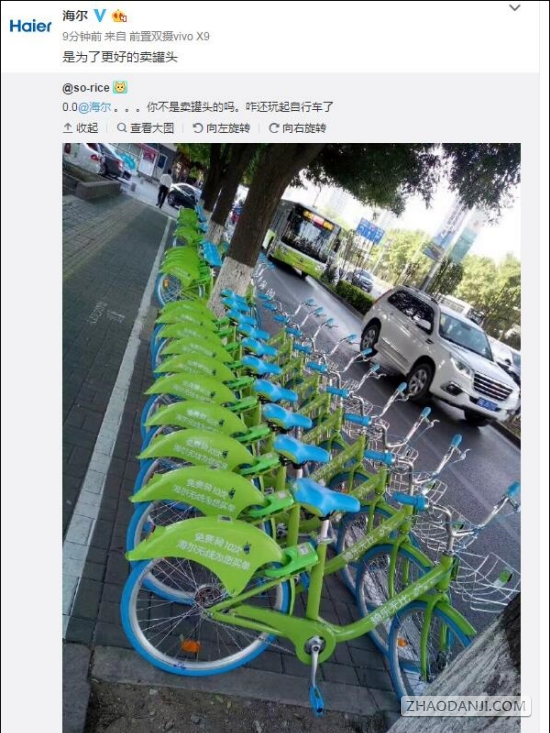Click the membership crown badge icon

click(x=120, y=16)
